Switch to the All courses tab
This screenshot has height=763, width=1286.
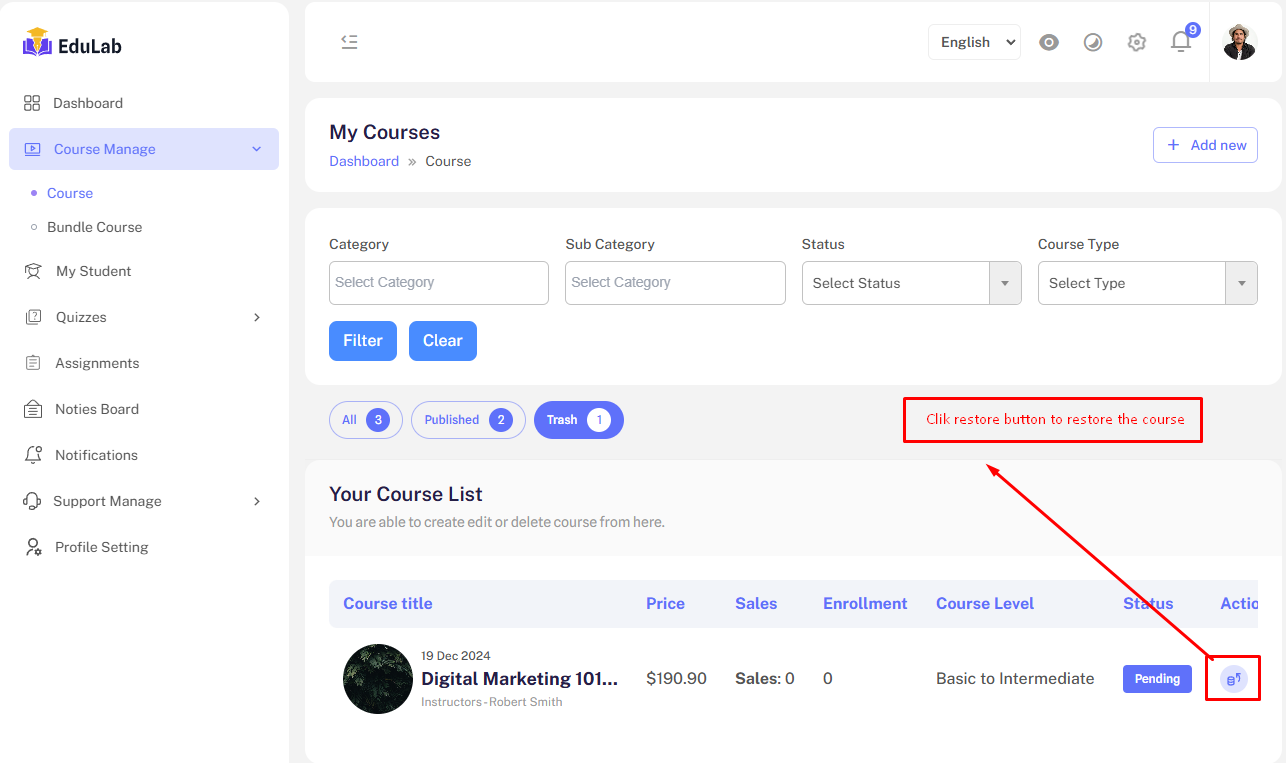coord(365,420)
